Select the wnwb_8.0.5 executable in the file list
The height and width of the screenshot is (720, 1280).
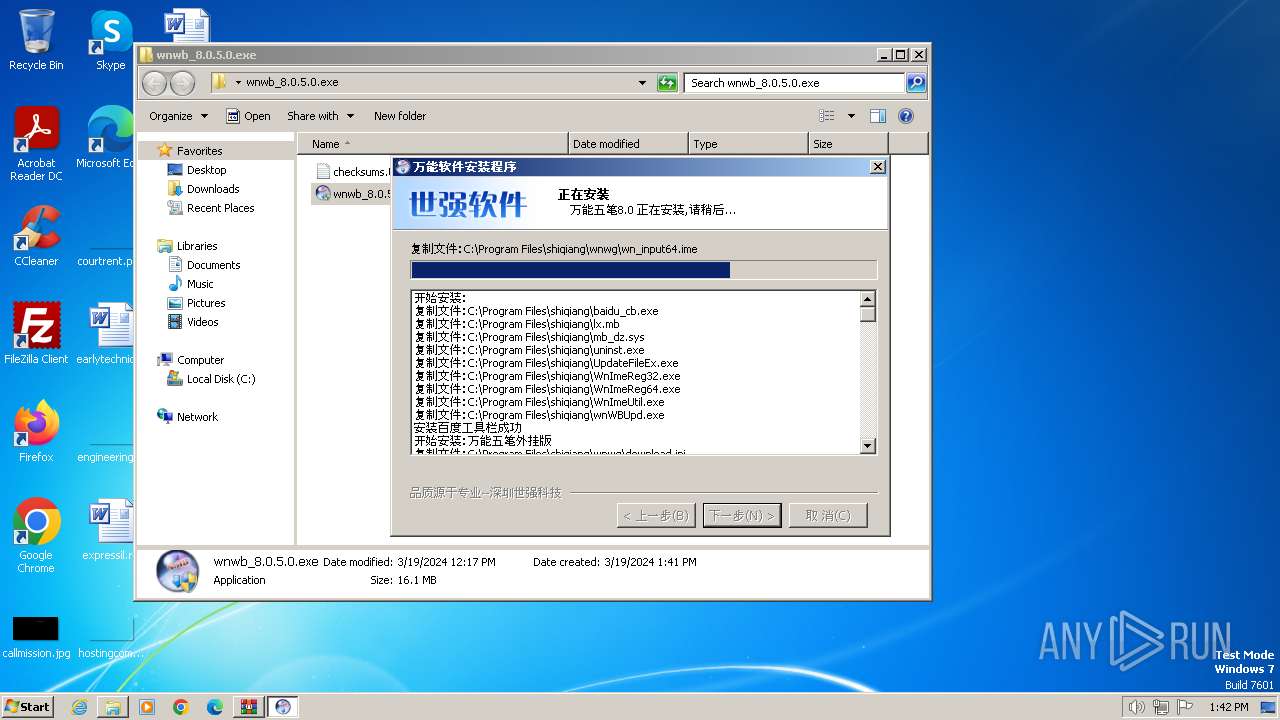[x=352, y=194]
